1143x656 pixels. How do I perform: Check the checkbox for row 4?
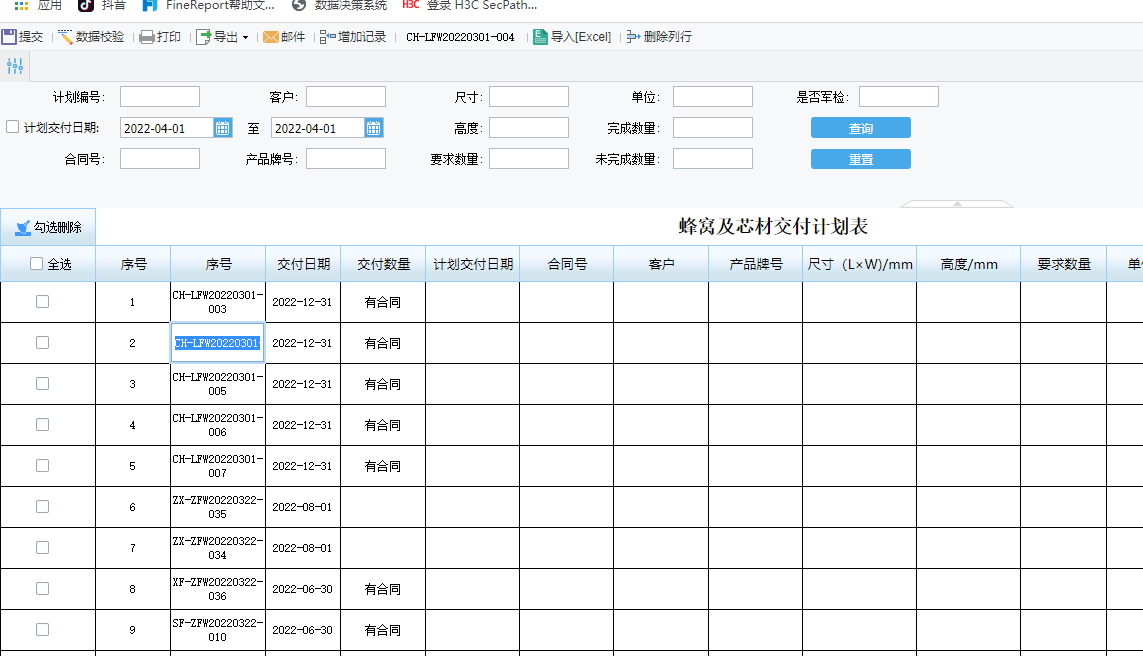click(x=42, y=424)
